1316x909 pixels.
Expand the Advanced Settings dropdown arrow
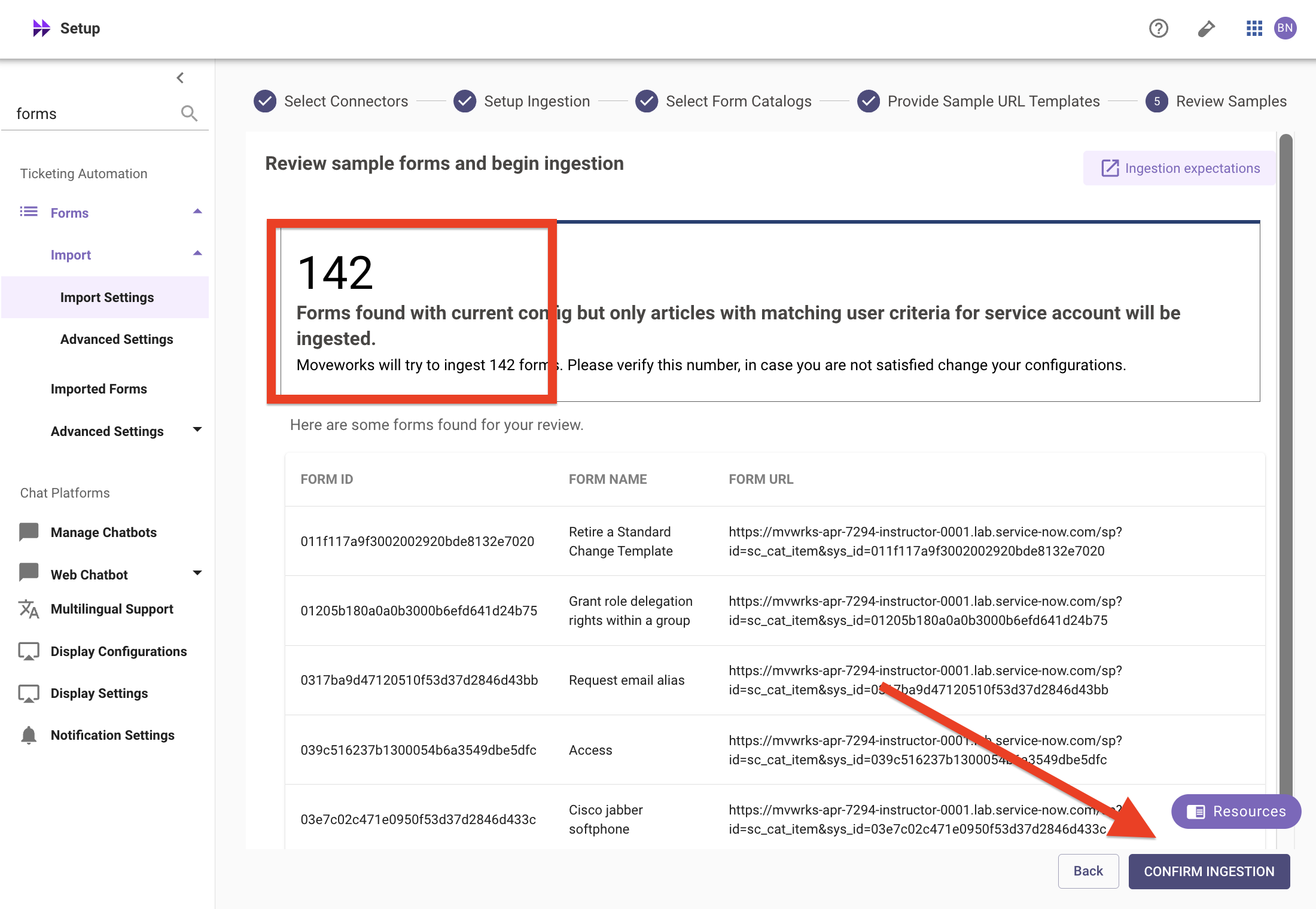click(197, 429)
